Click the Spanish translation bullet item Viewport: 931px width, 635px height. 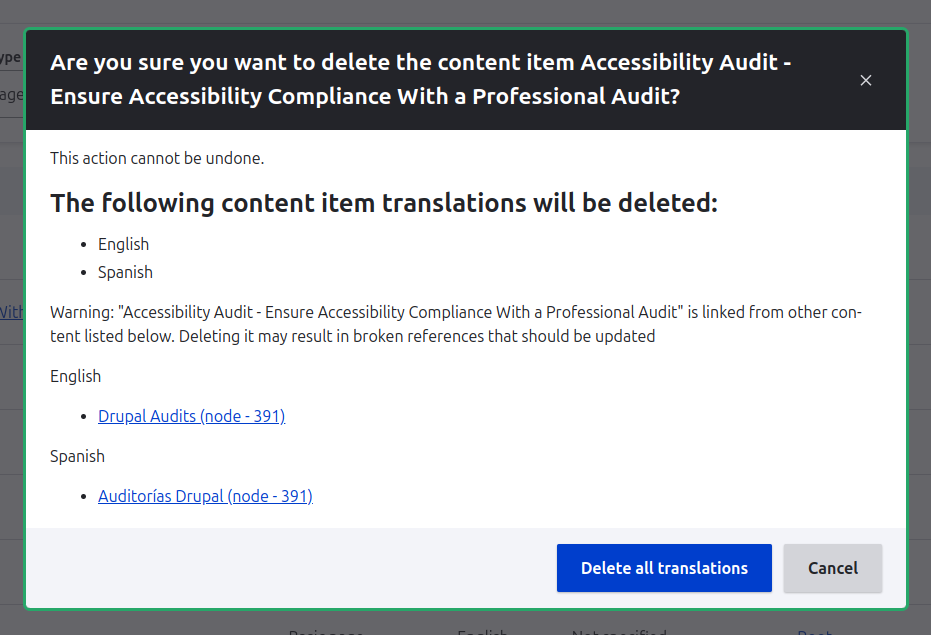point(125,272)
